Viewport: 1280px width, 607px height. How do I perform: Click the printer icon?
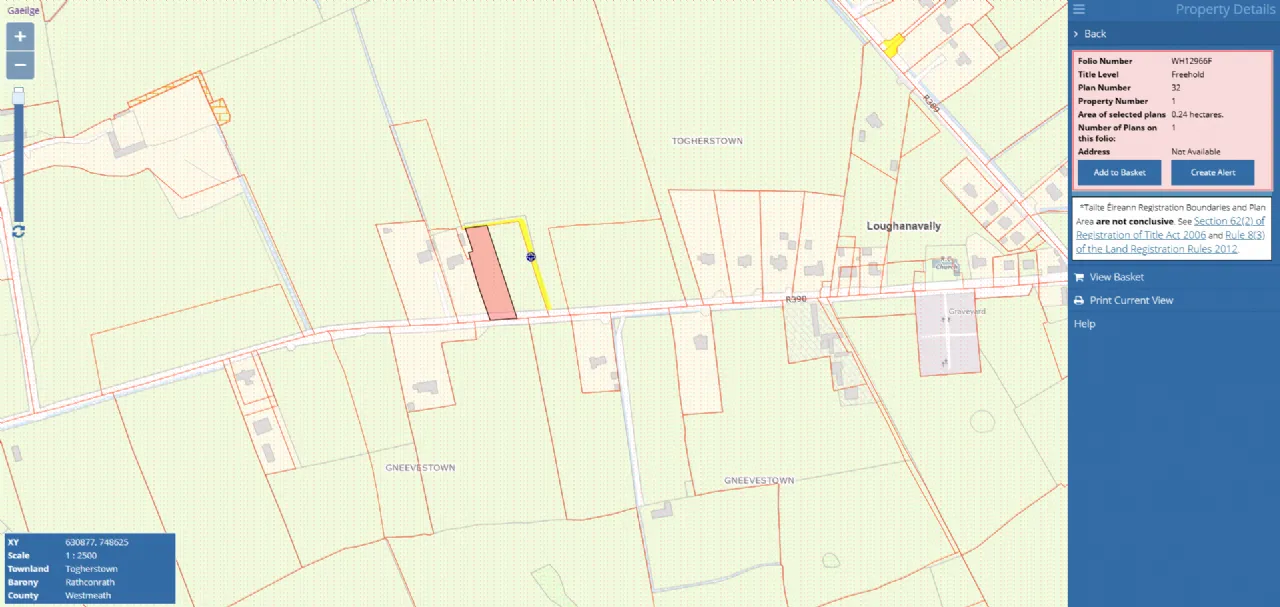pyautogui.click(x=1079, y=300)
